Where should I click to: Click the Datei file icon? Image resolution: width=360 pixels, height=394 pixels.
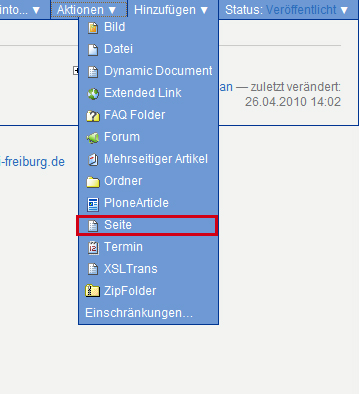click(x=93, y=50)
